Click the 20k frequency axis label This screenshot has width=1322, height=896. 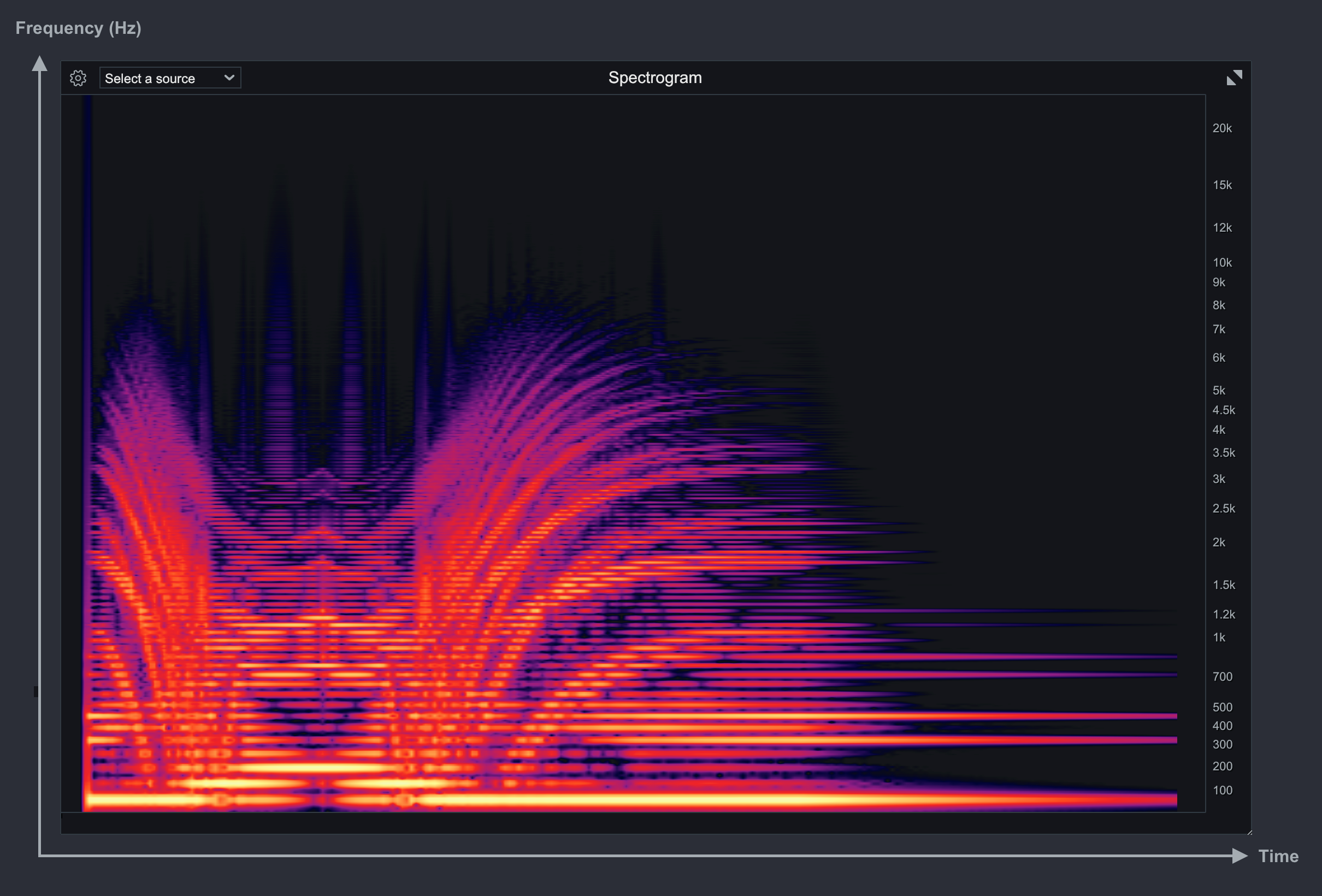coord(1221,128)
